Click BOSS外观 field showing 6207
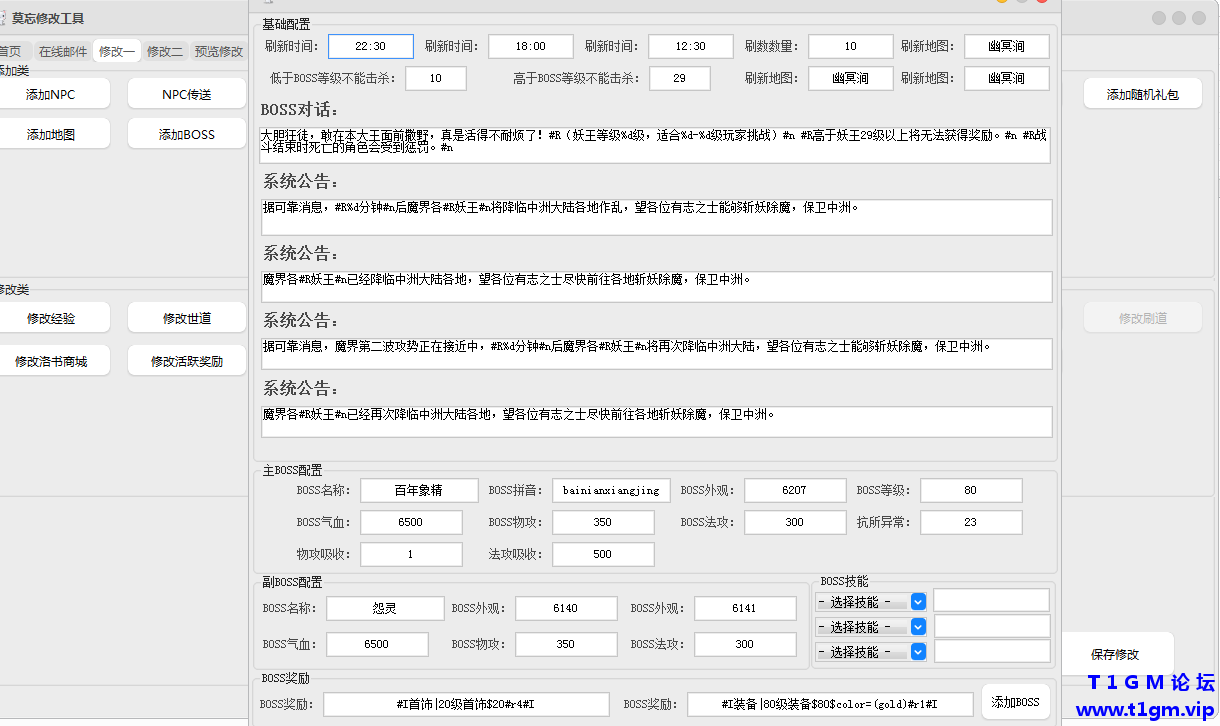 pyautogui.click(x=795, y=490)
